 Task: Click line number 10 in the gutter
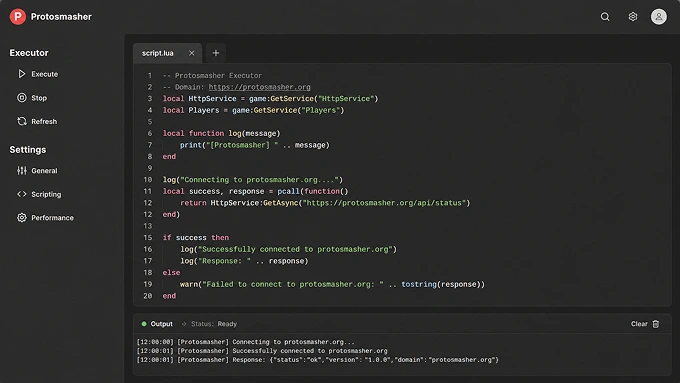tap(148, 180)
